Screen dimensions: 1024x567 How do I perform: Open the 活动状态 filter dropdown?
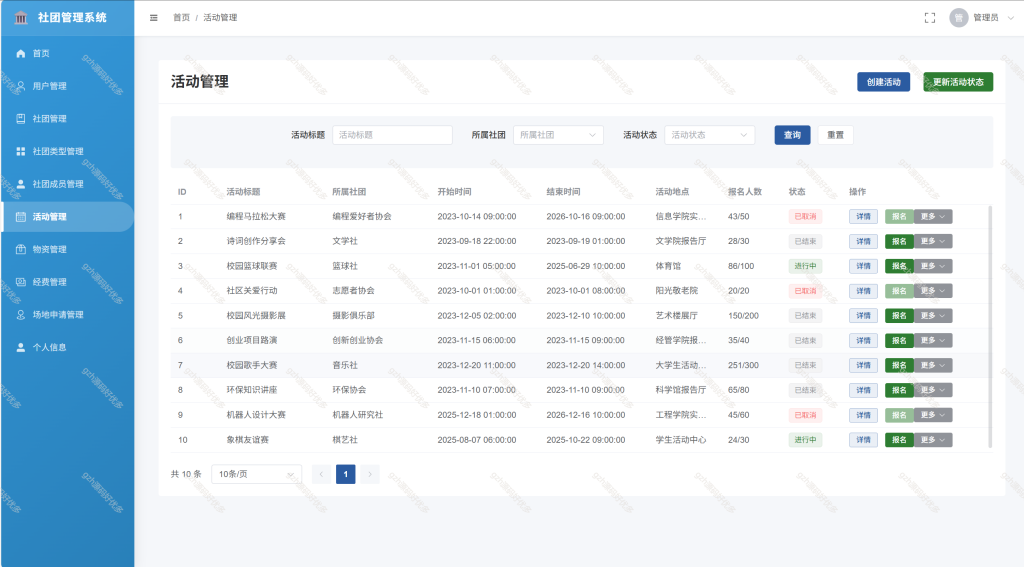pyautogui.click(x=710, y=135)
